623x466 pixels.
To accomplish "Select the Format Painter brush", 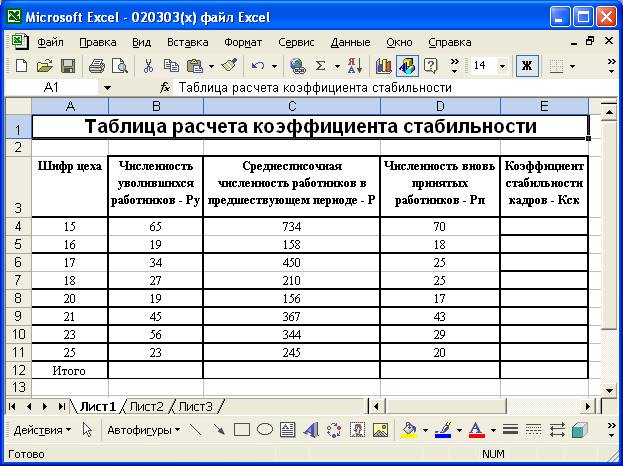I will coord(229,66).
